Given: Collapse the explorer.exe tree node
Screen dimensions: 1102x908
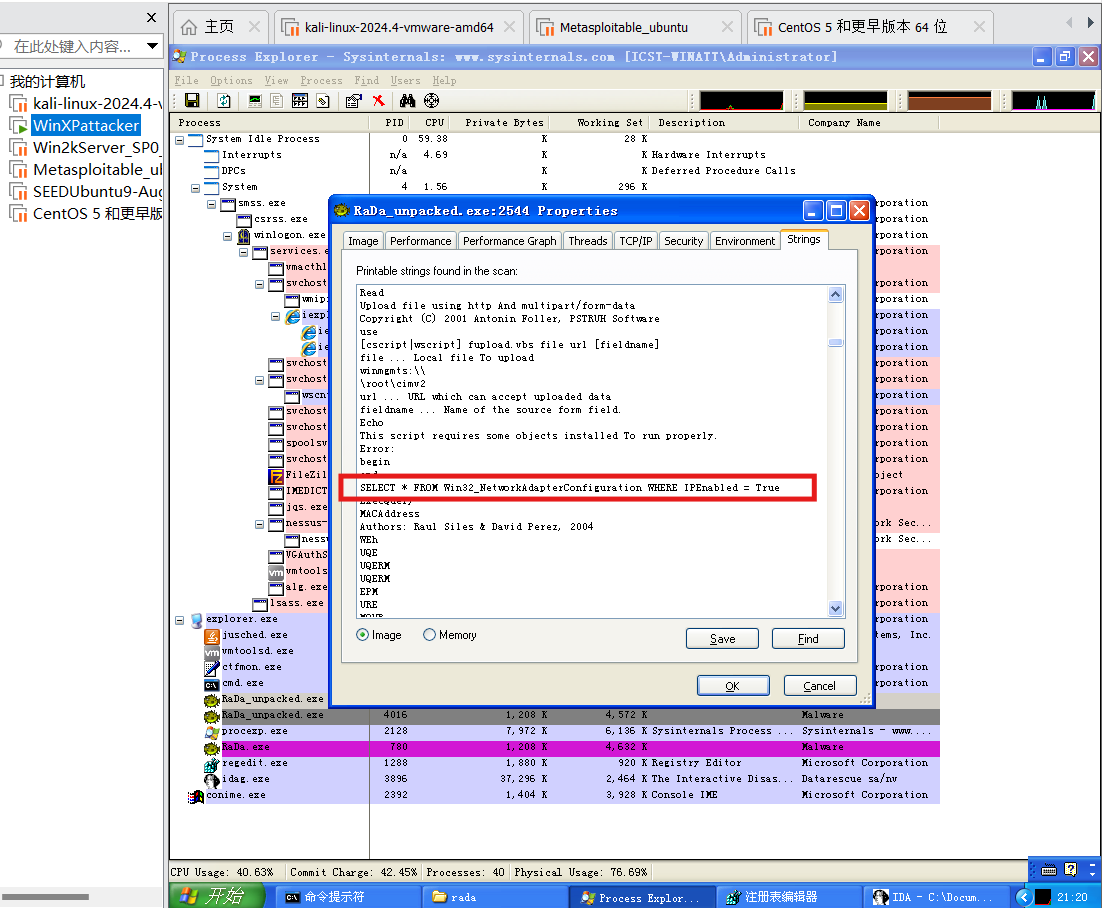Looking at the screenshot, I should click(180, 620).
